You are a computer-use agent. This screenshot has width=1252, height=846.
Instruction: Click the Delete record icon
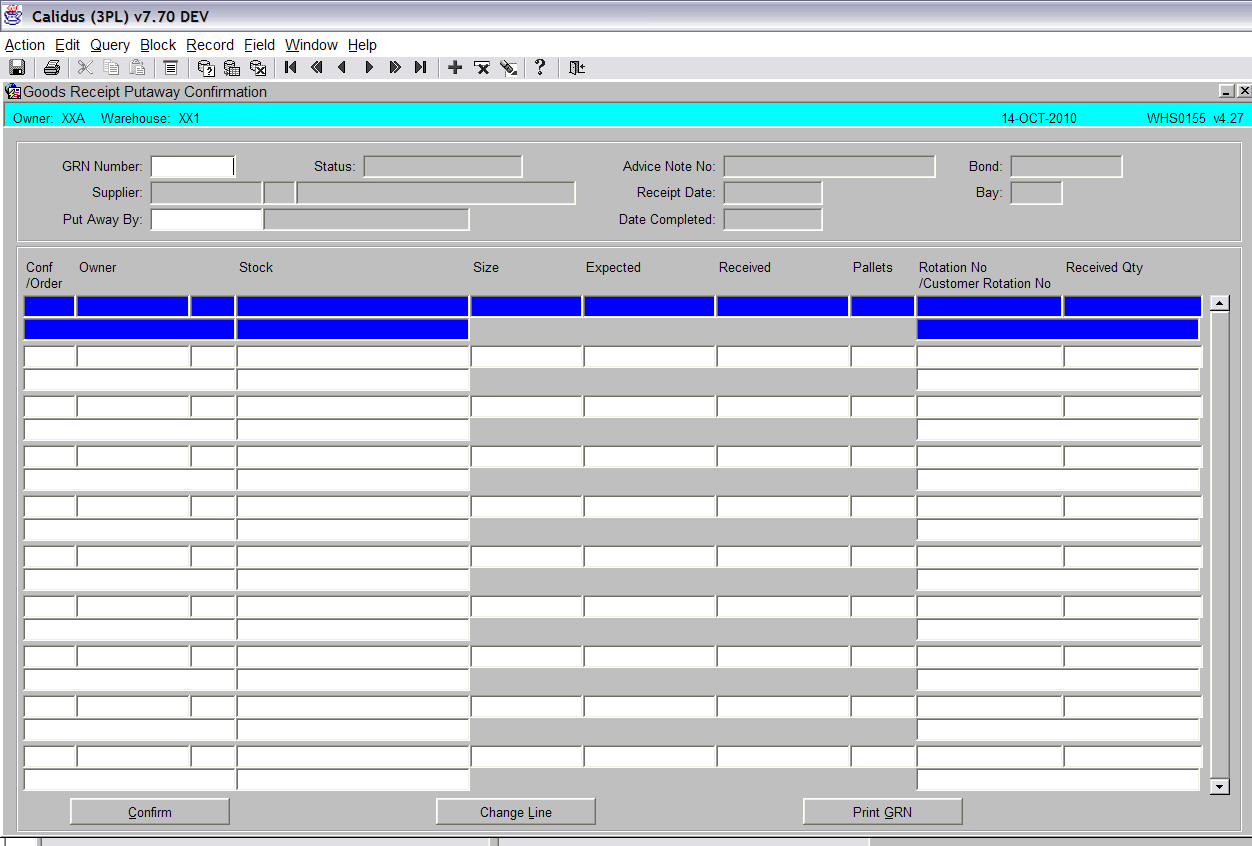pos(482,68)
